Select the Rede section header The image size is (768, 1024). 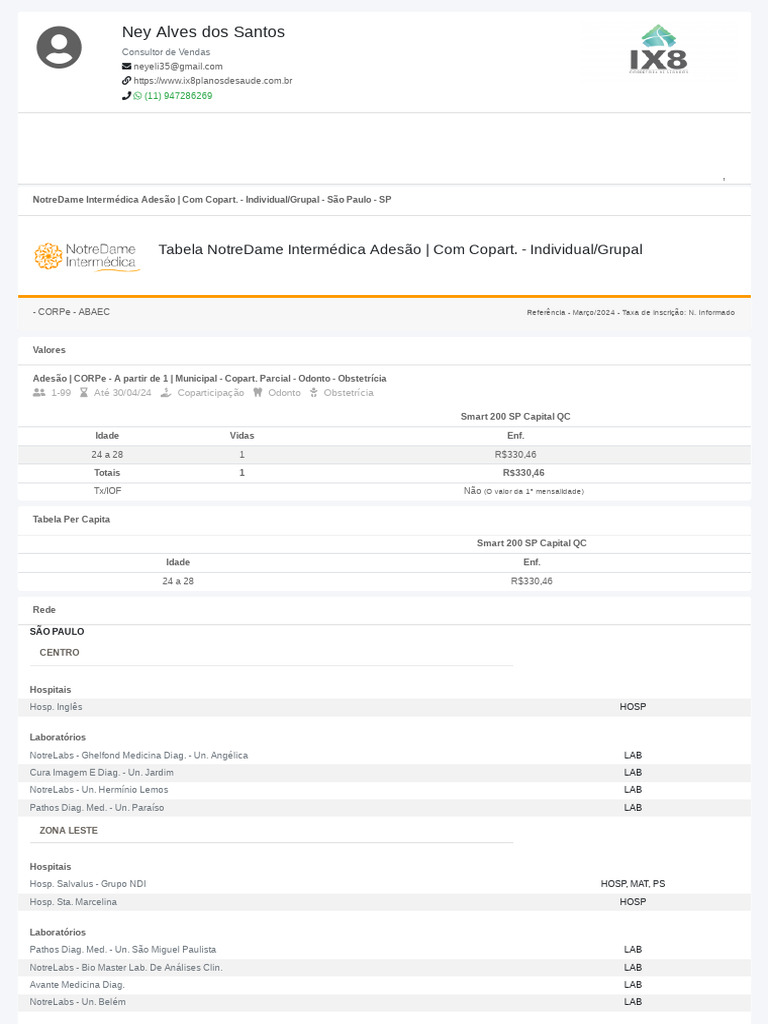pos(44,609)
